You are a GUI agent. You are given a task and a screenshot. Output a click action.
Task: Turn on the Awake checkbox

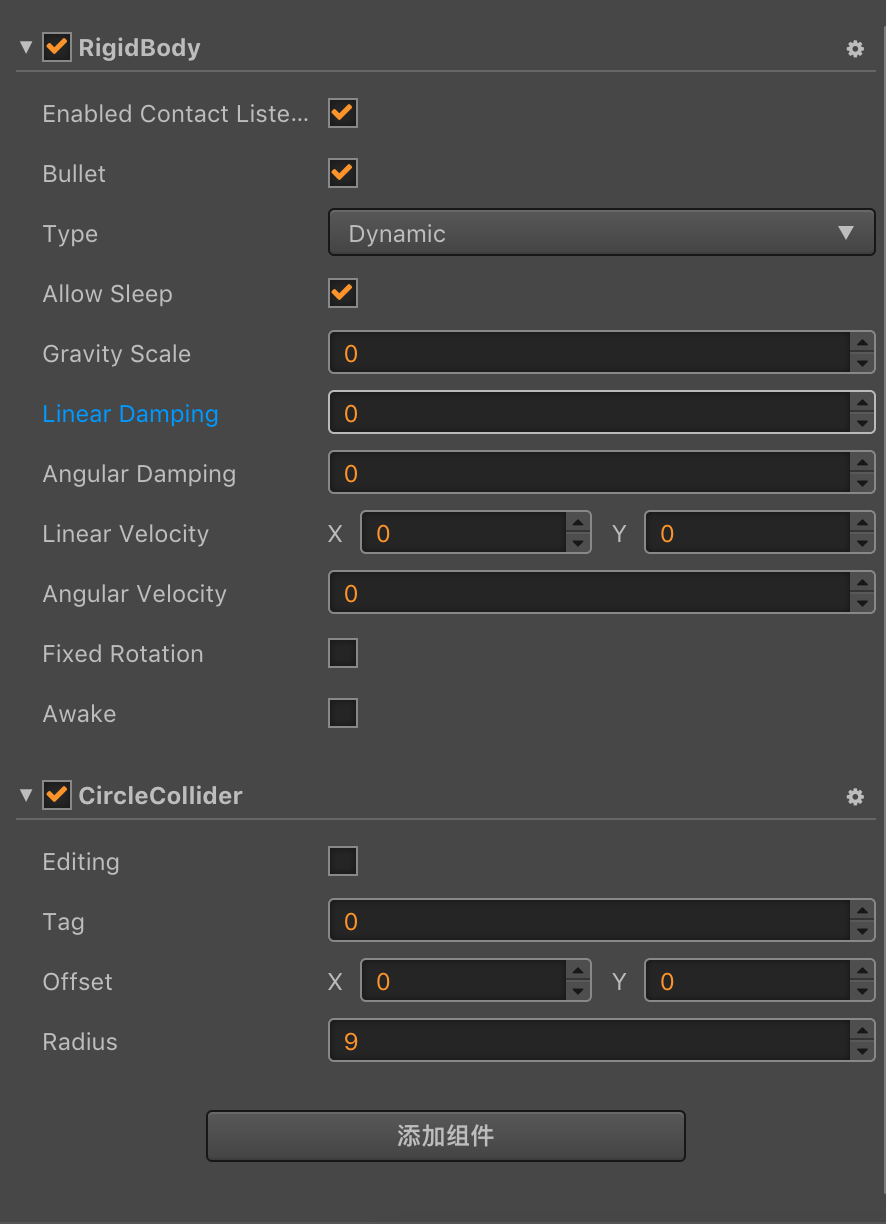click(343, 713)
